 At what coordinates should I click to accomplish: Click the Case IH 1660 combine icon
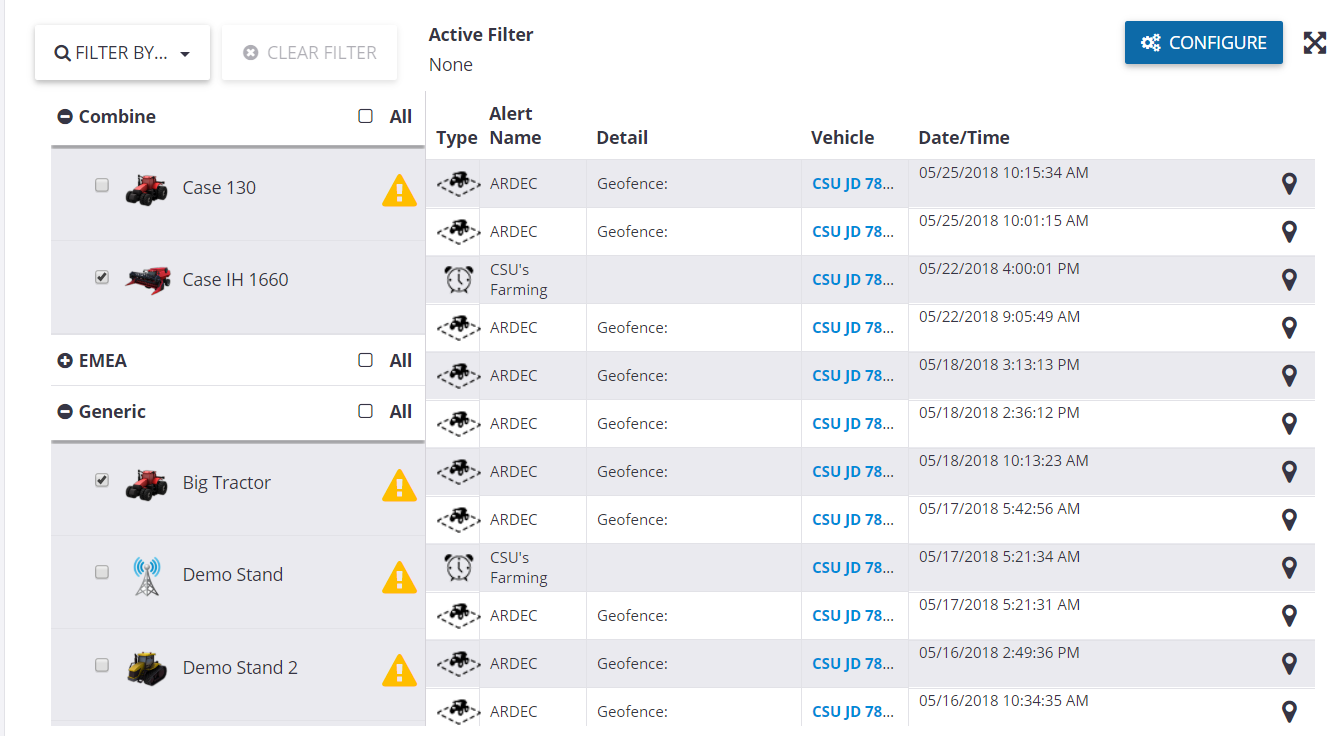coord(147,280)
